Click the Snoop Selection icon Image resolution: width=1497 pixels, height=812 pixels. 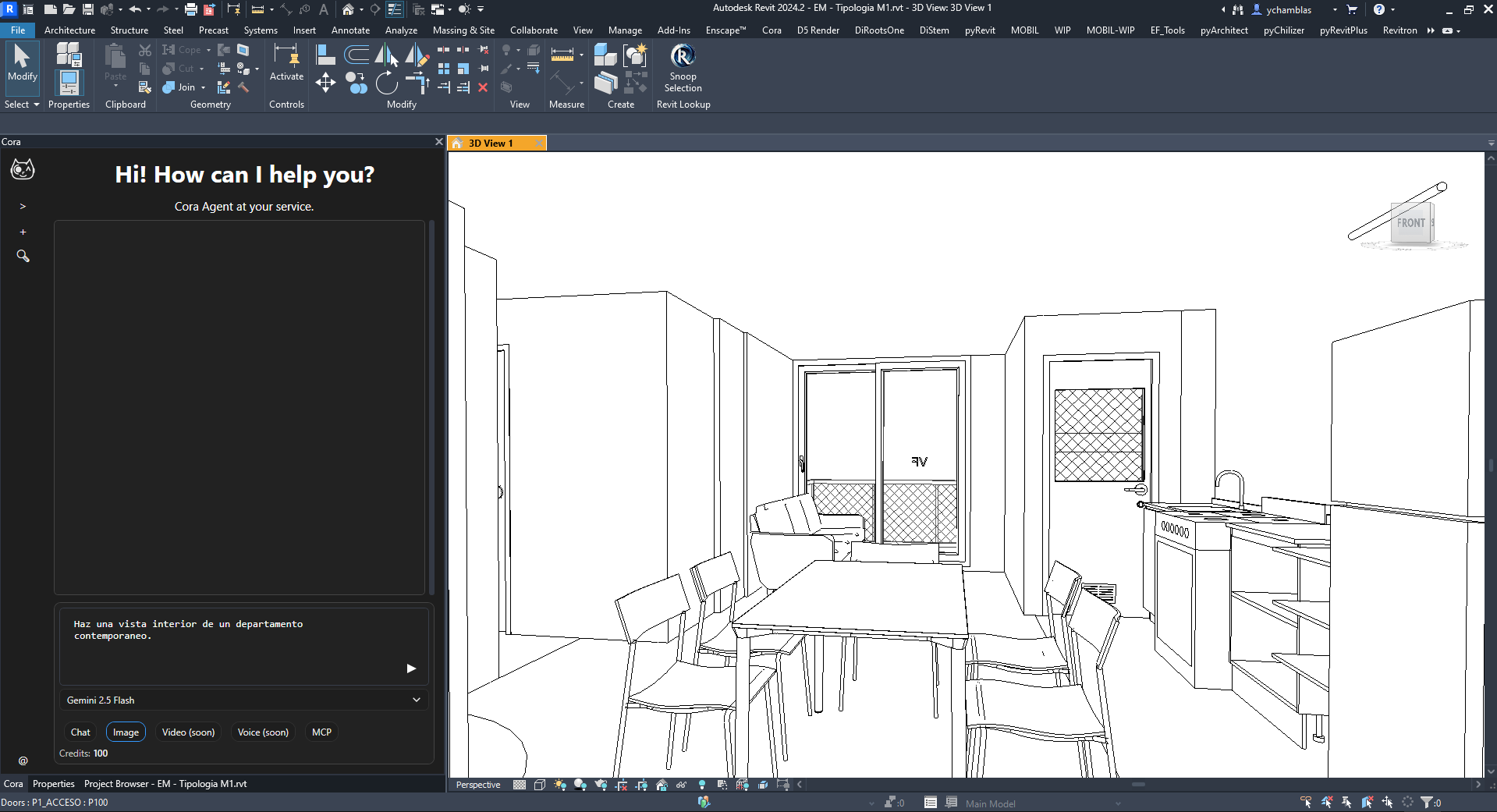pyautogui.click(x=683, y=56)
